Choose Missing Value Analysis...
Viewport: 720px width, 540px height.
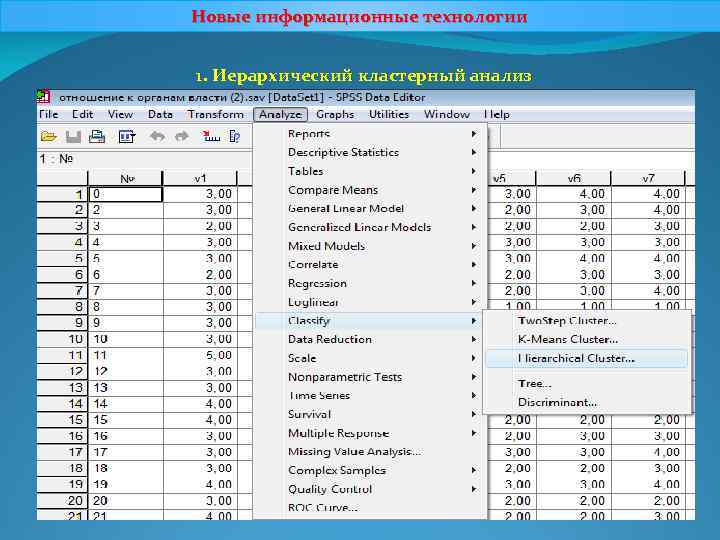point(370,452)
